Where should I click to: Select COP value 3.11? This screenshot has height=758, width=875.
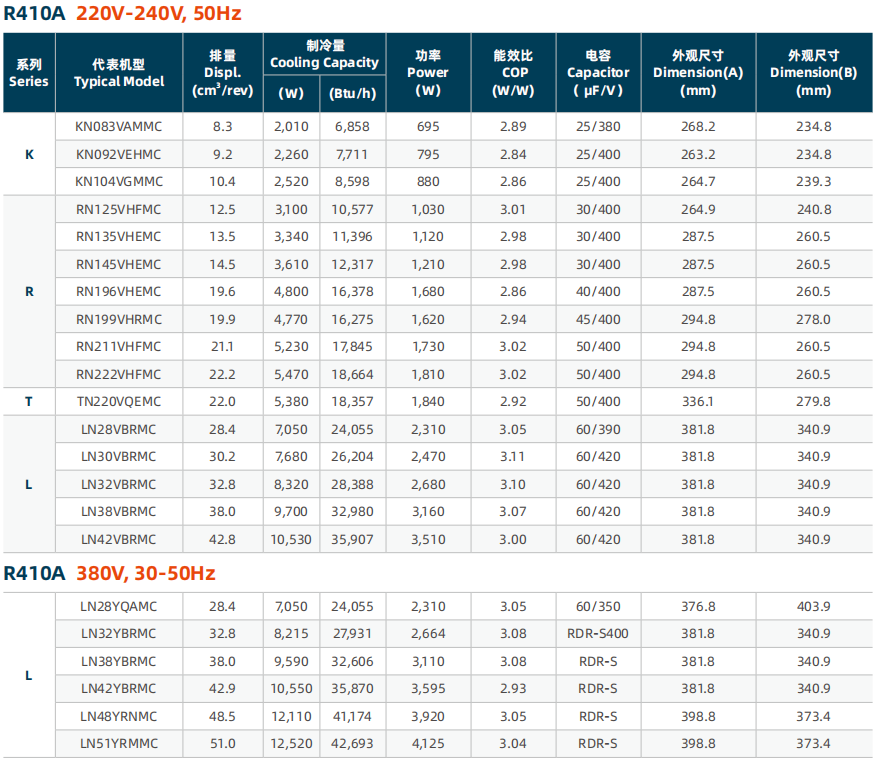pos(513,457)
